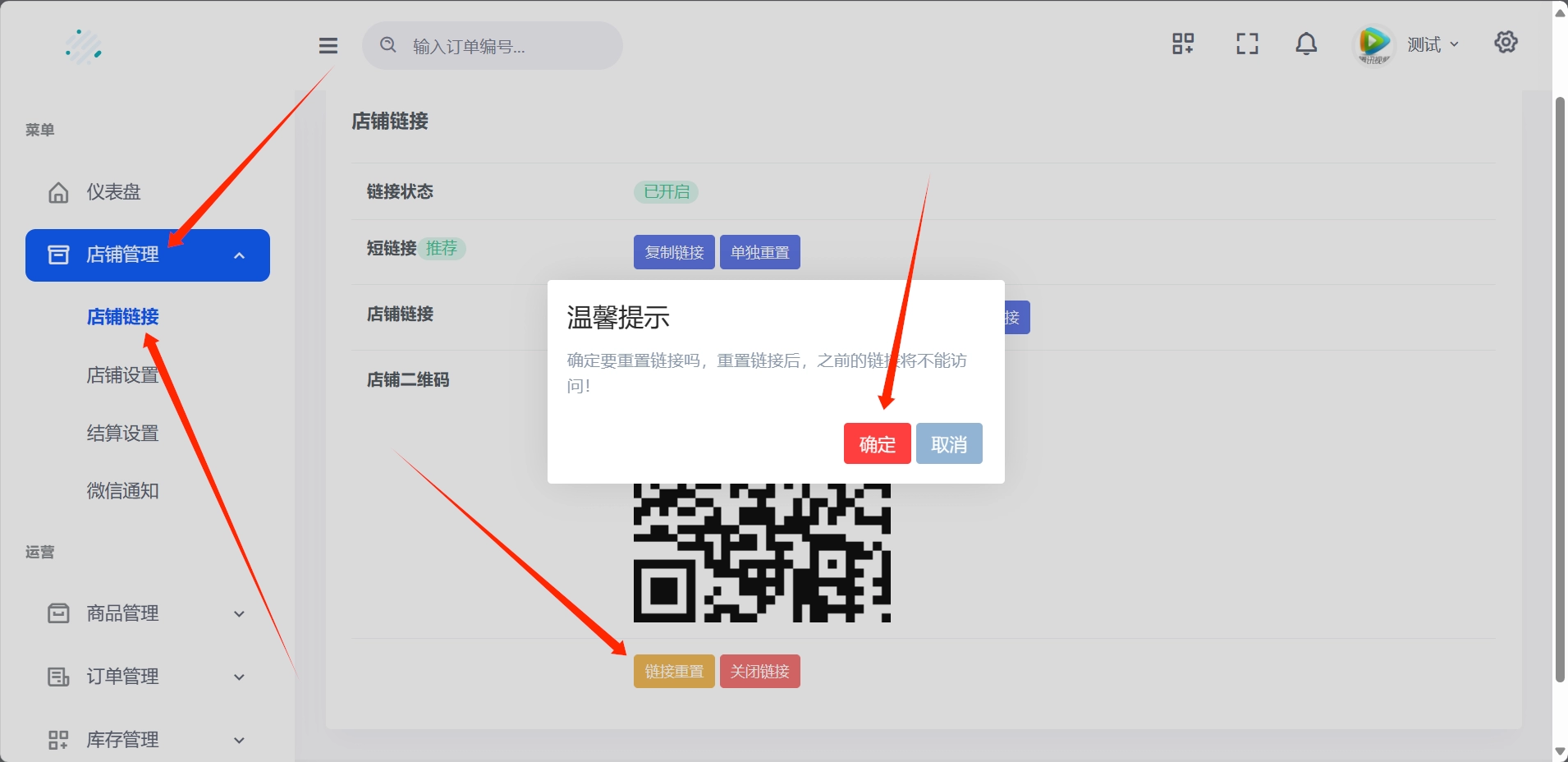Image resolution: width=1568 pixels, height=762 pixels.
Task: Collapse the 店铺管理 menu chevron
Action: [239, 255]
